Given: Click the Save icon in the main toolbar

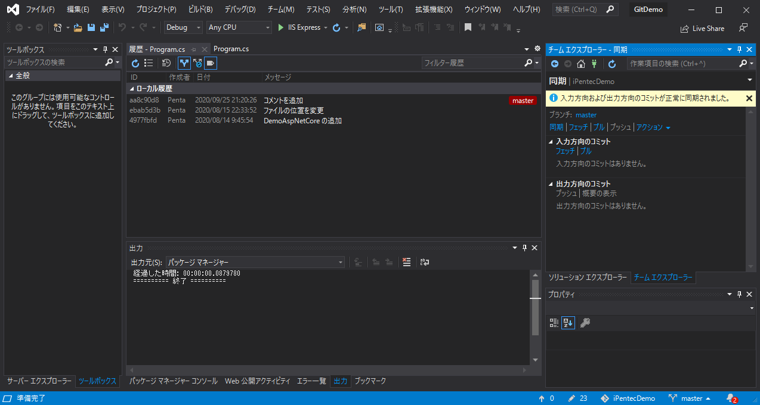Looking at the screenshot, I should 91,28.
